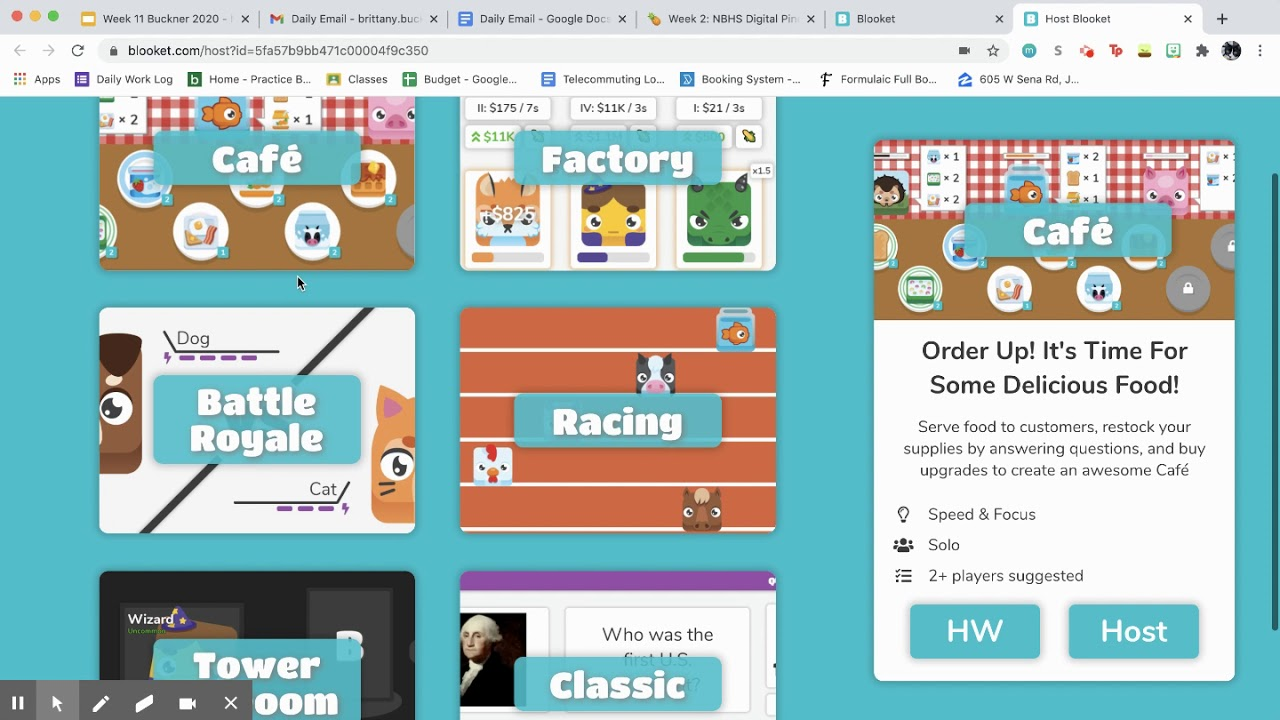Close the Blooket tab
Screen dimensions: 1280x720
[999, 19]
